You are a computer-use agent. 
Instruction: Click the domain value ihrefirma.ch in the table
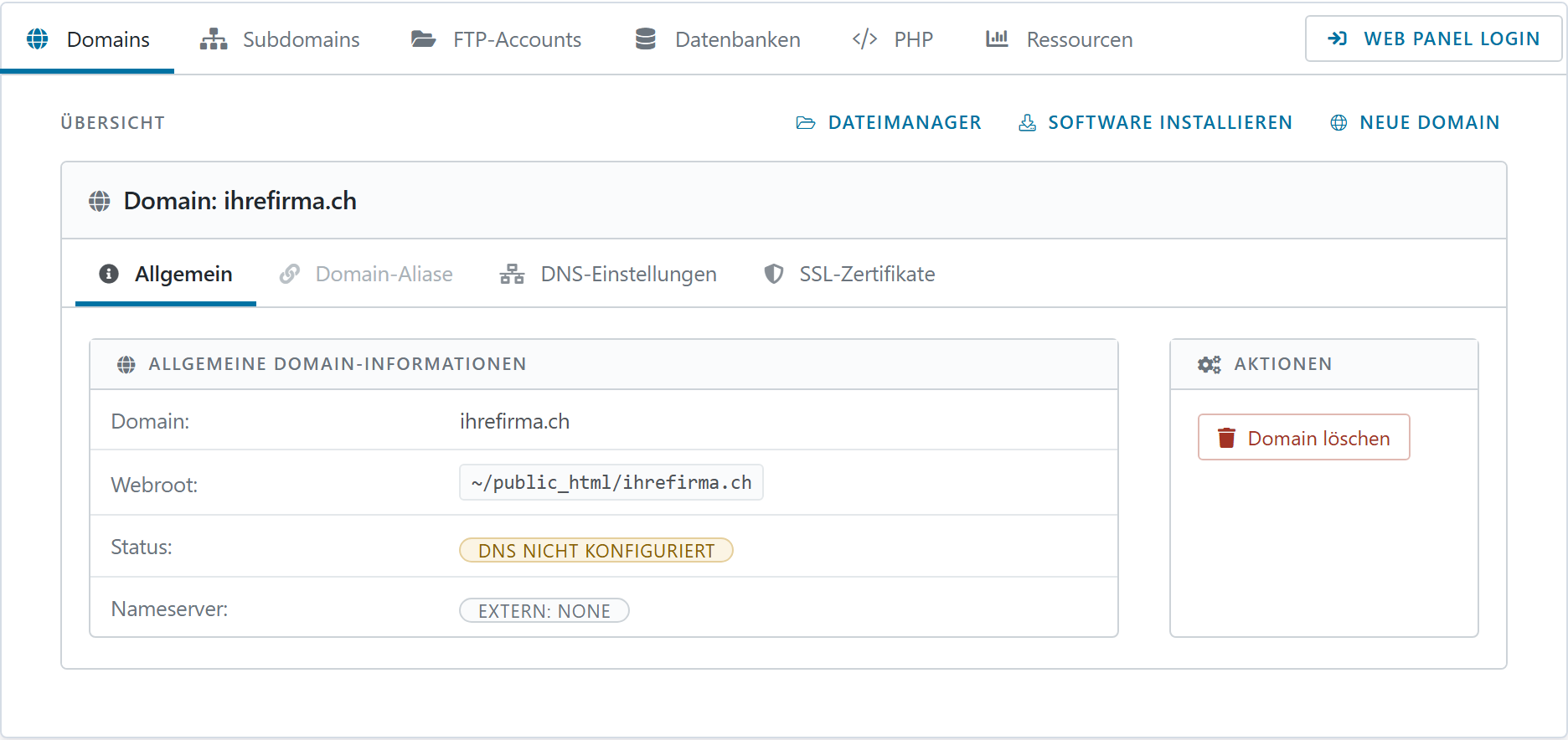pos(514,421)
